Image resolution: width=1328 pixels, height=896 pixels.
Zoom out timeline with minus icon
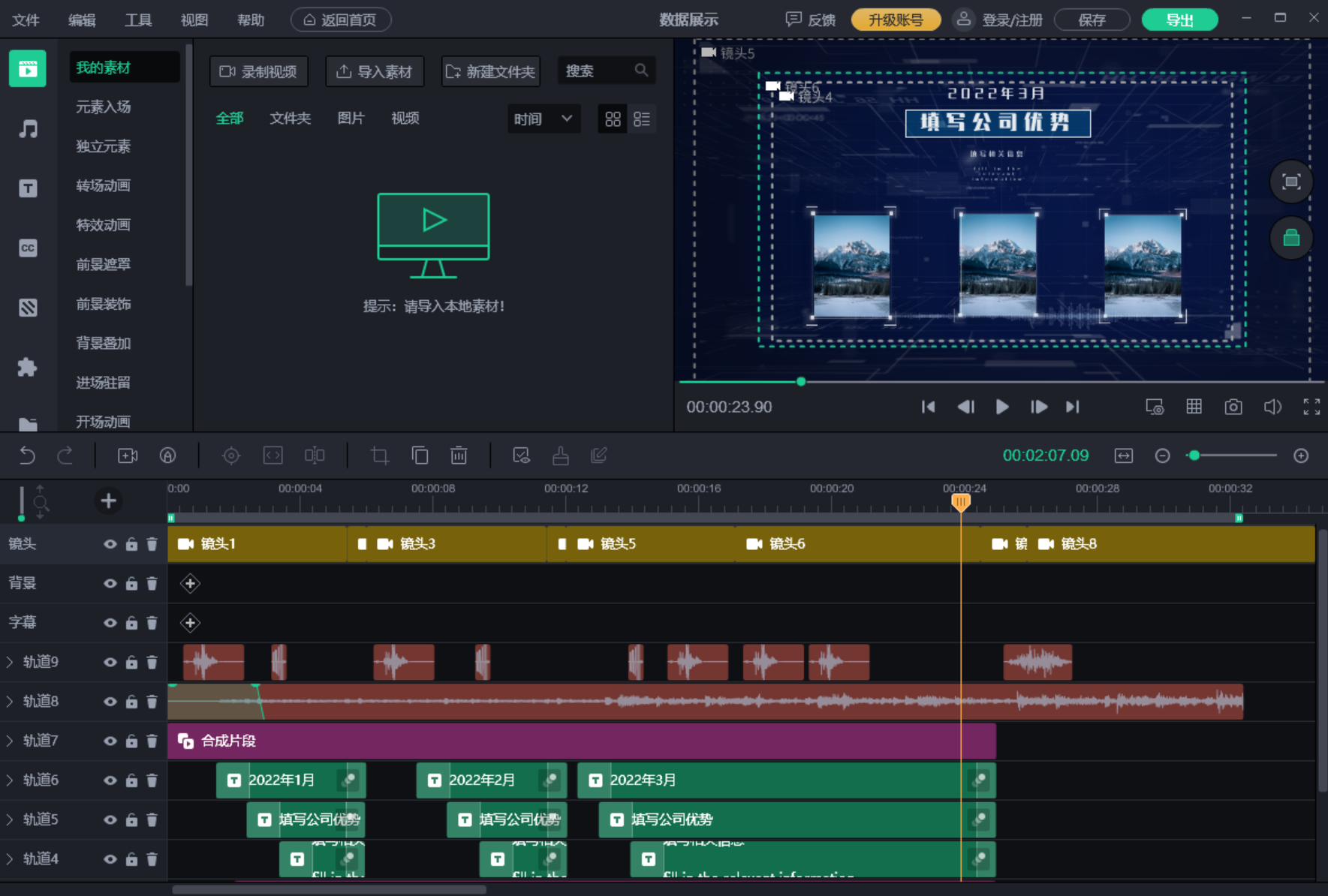click(x=1162, y=456)
